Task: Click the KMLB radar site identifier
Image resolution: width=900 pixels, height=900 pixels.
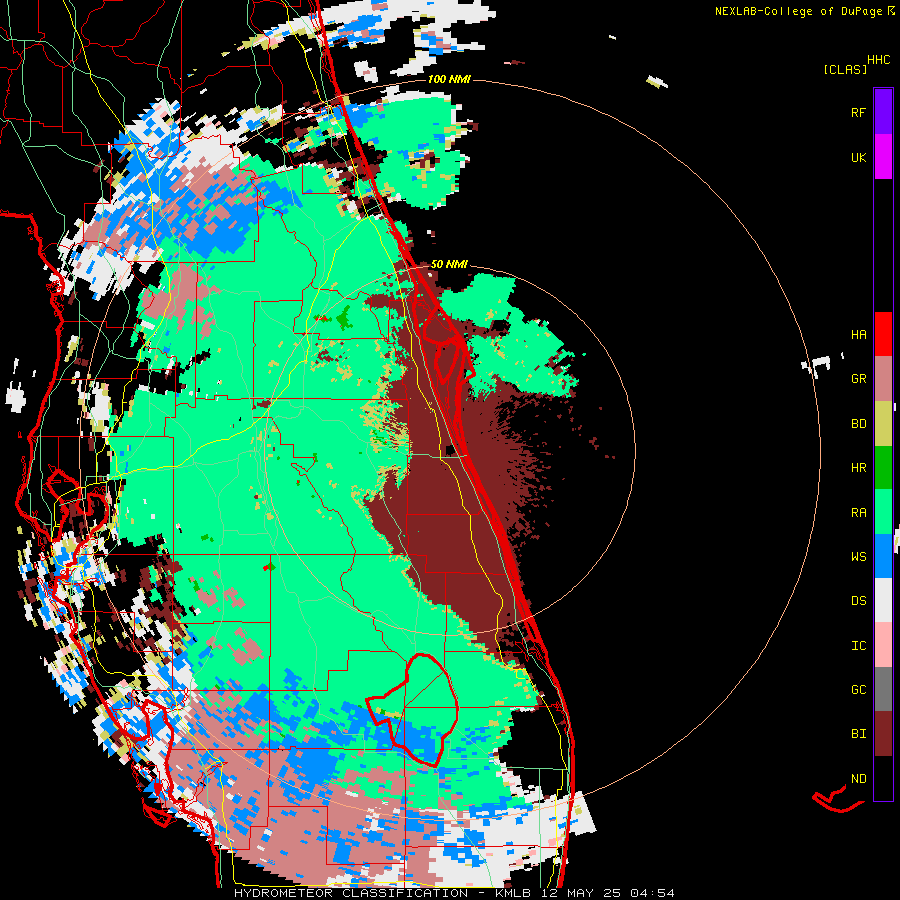Action: coord(513,893)
